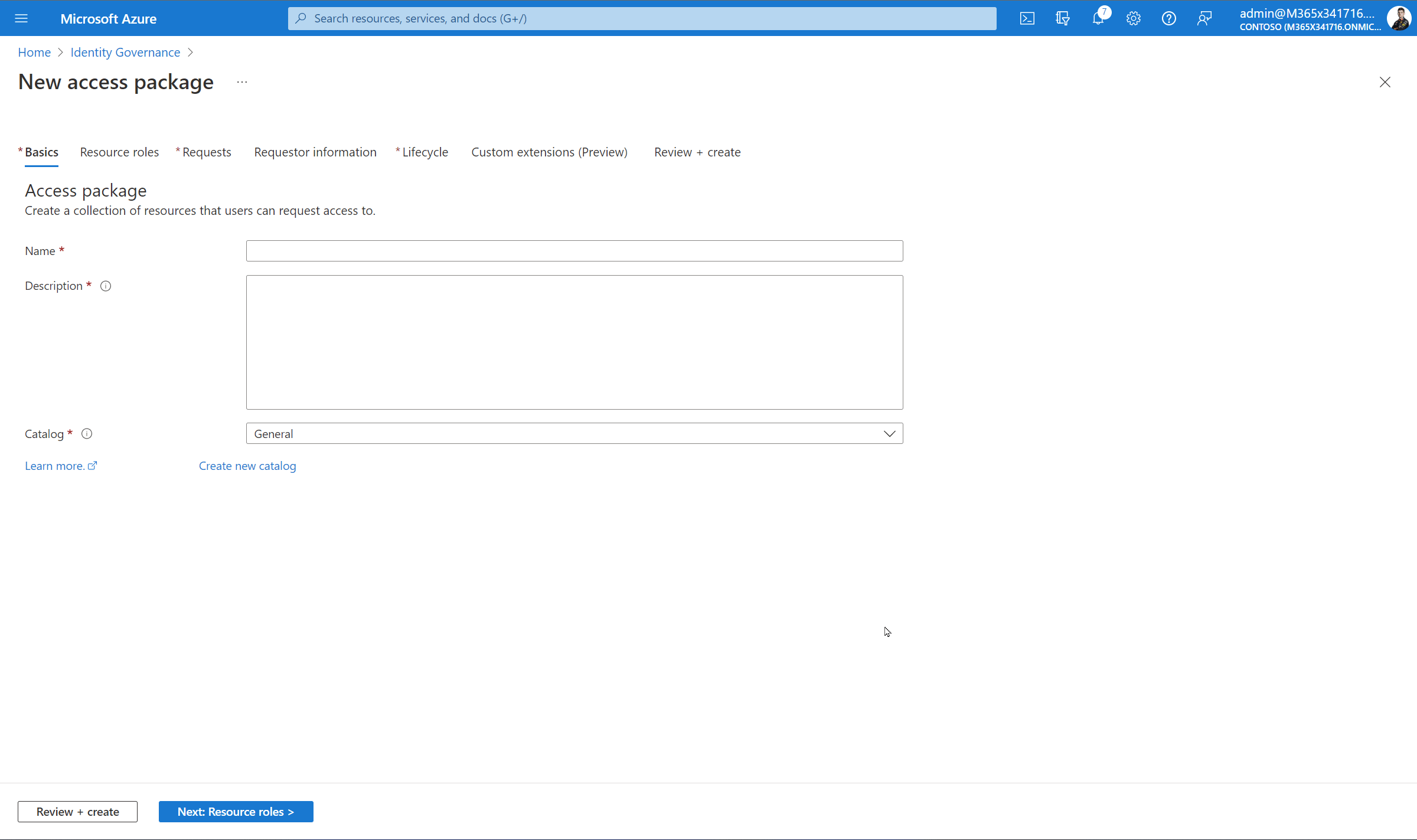
Task: Open the Create new catalog link
Action: click(x=247, y=466)
